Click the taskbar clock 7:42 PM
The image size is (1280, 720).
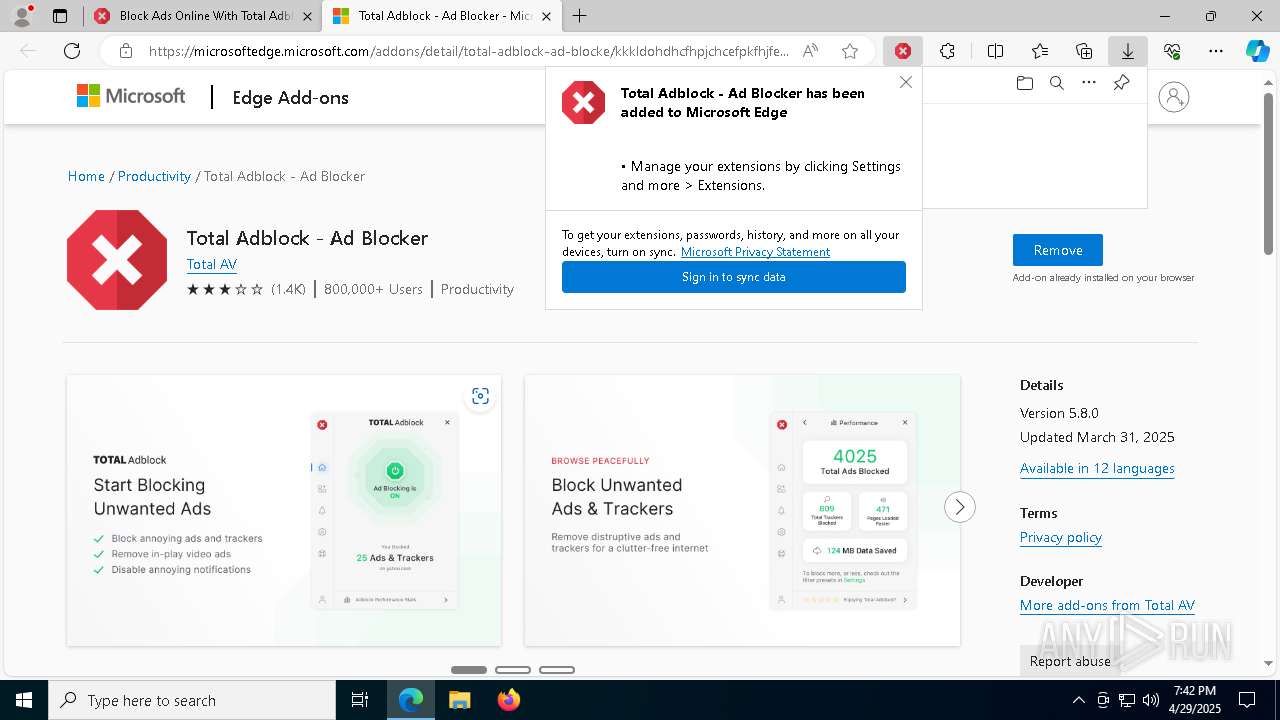click(x=1194, y=700)
